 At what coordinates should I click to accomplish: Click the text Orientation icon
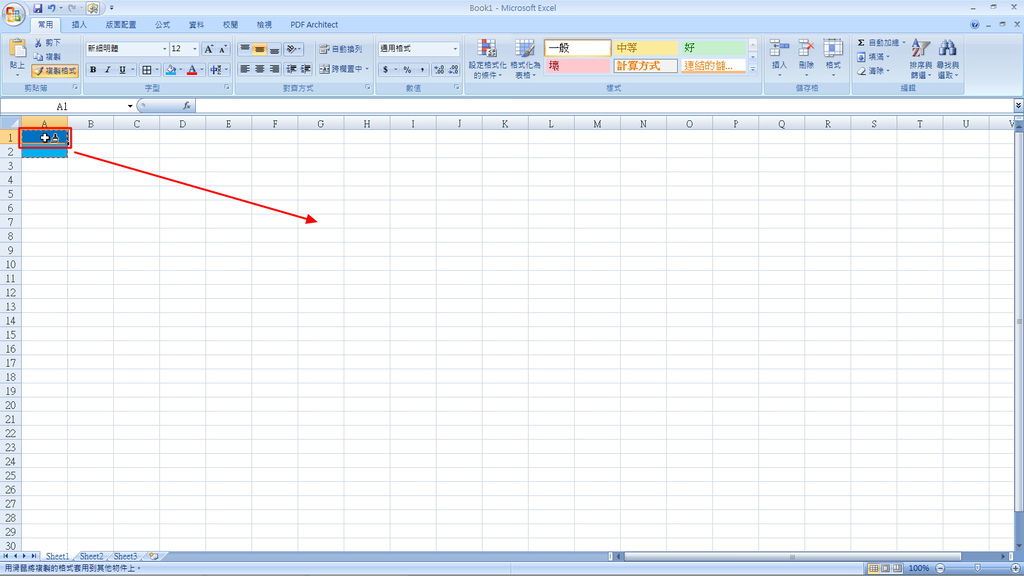pyautogui.click(x=291, y=49)
